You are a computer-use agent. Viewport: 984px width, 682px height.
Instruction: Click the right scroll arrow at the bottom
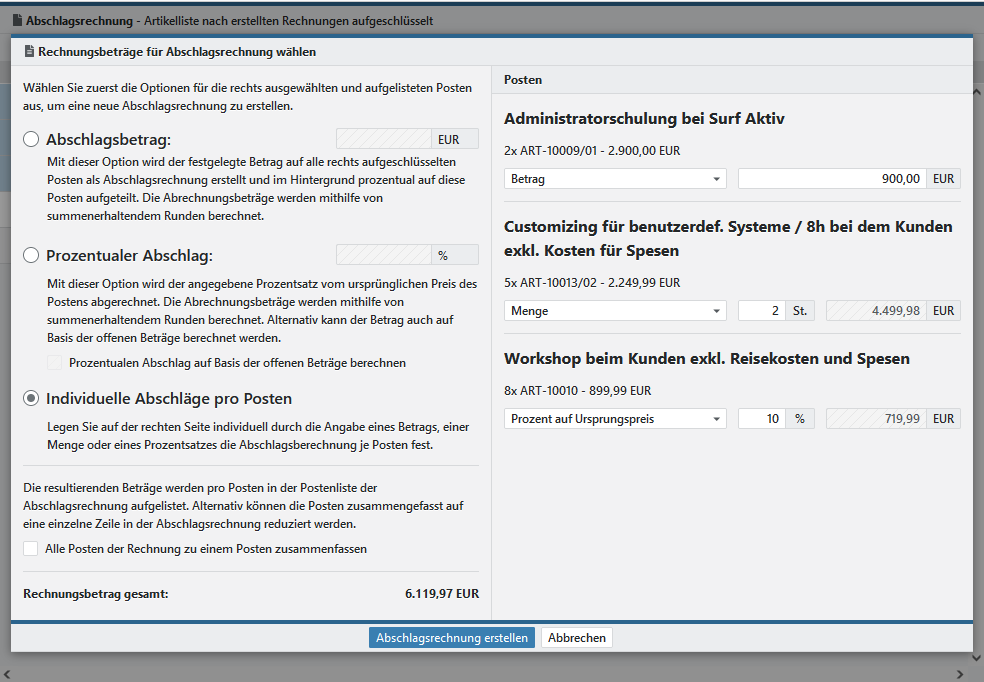[x=961, y=673]
